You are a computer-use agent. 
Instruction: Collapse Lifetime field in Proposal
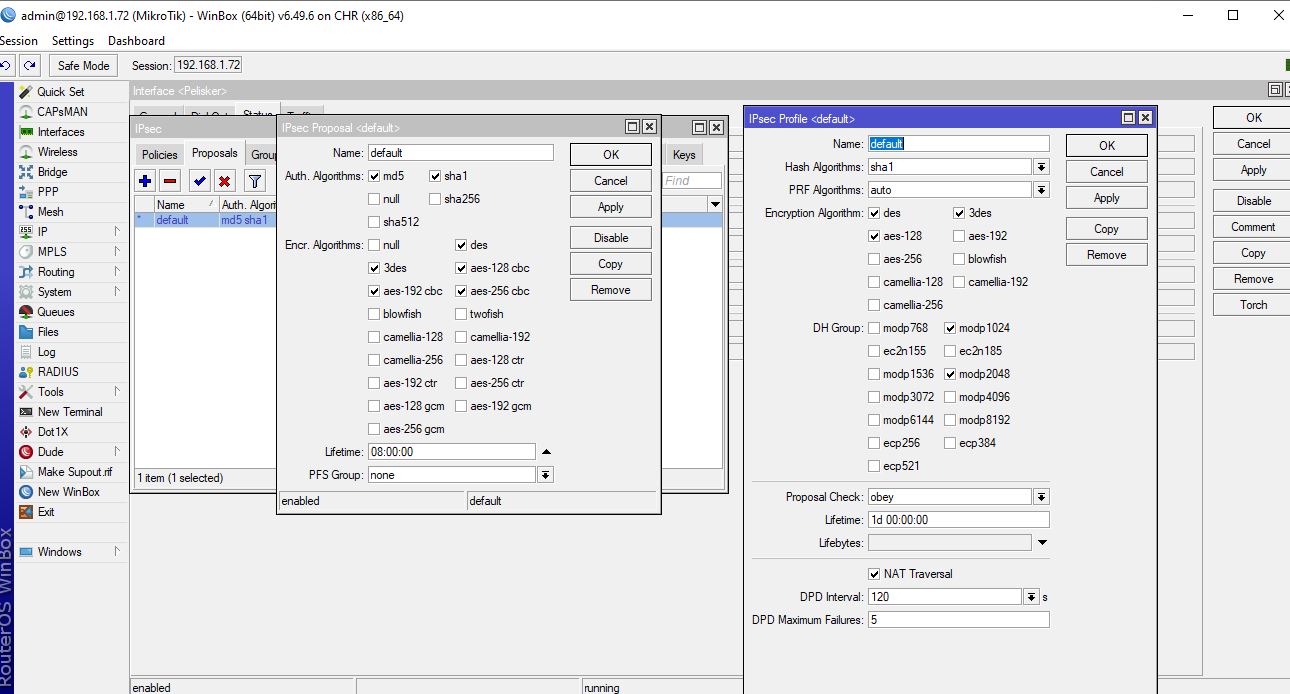click(547, 452)
